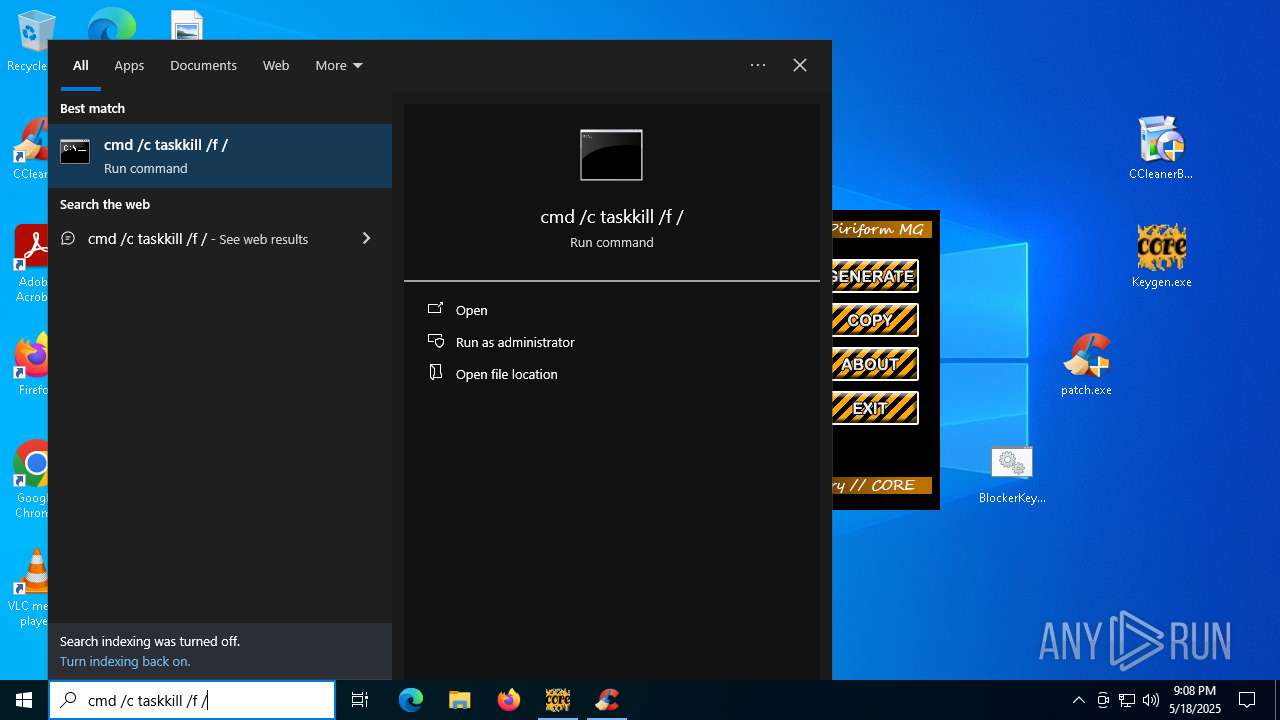Expand web result arrow chevron
This screenshot has width=1280, height=720.
coord(366,238)
